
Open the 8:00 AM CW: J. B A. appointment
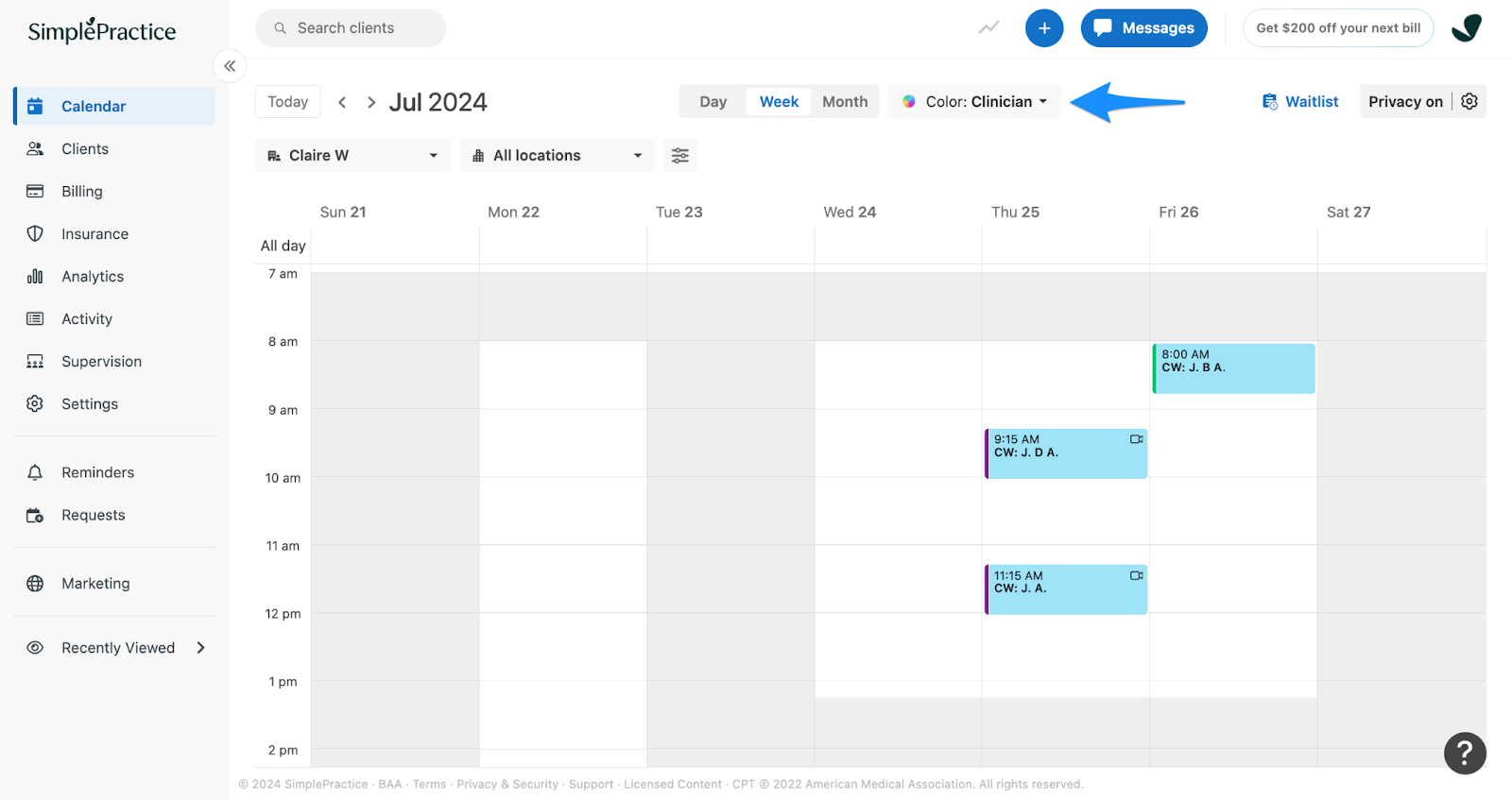coord(1233,368)
